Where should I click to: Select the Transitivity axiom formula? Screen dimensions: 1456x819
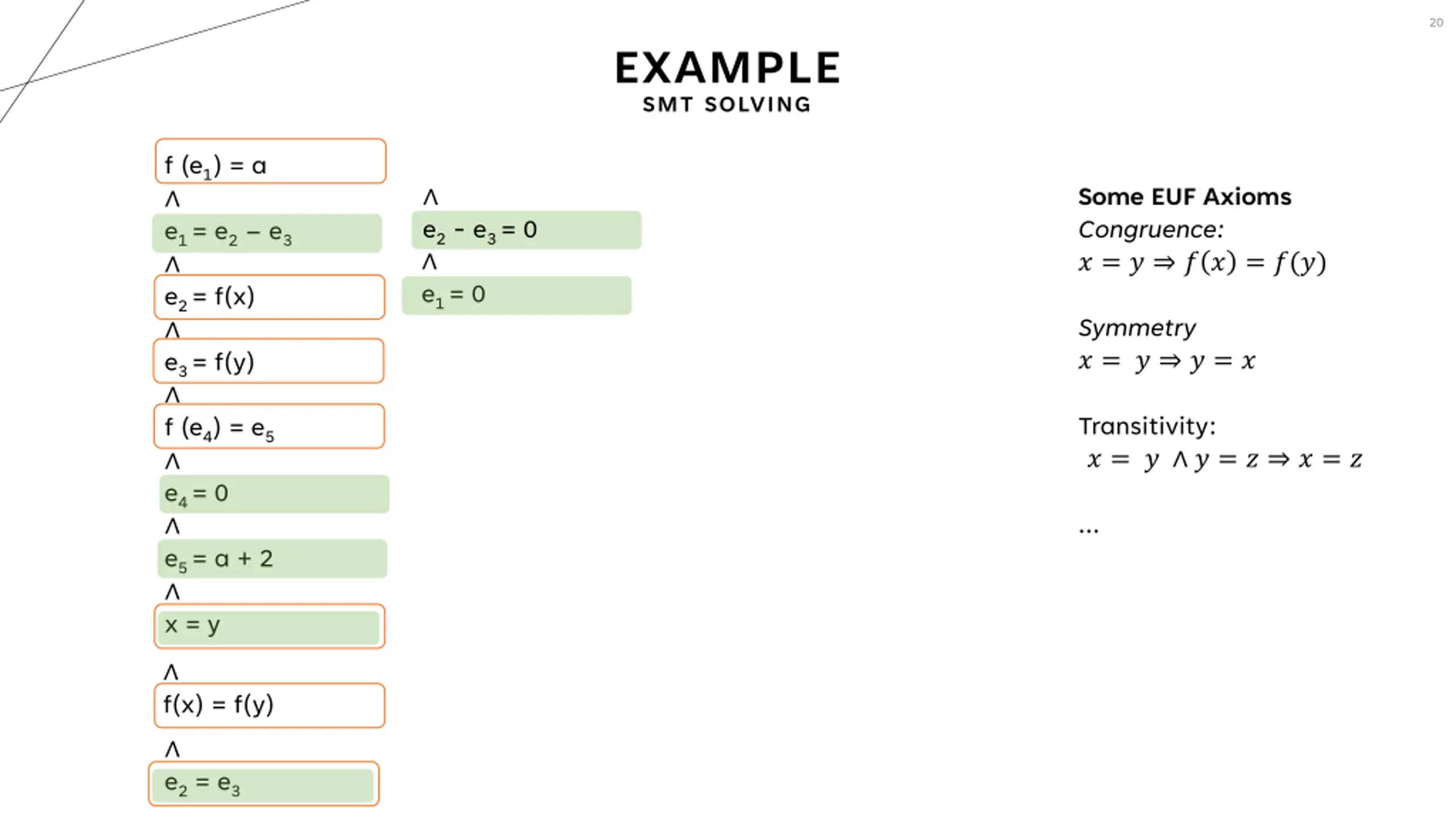pos(1225,460)
